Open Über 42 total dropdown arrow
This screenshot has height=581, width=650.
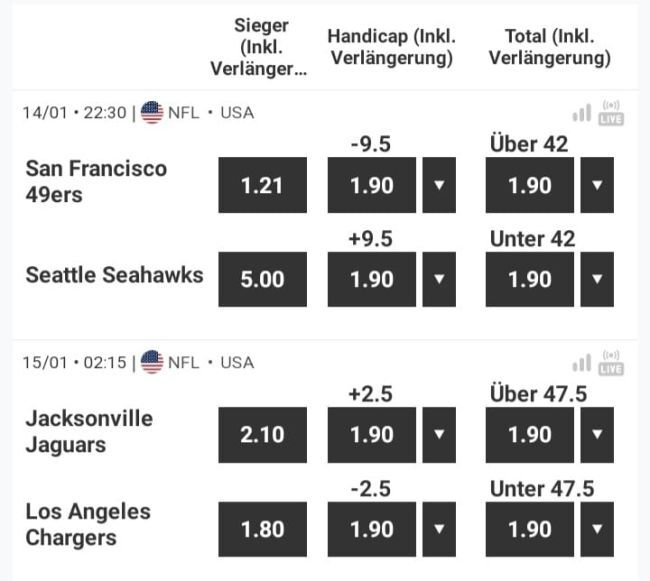597,185
